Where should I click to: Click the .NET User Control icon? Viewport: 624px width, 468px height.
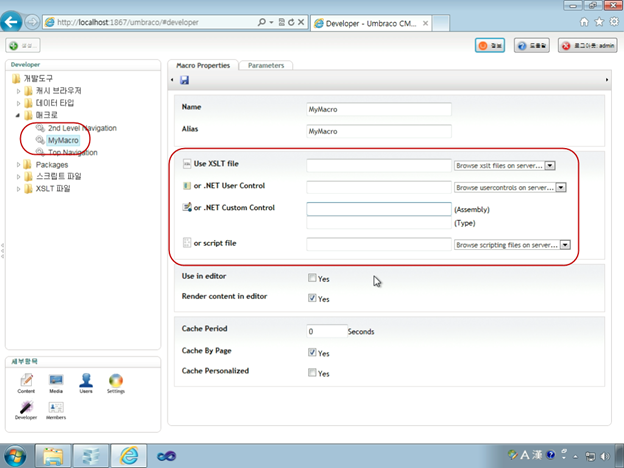(187, 186)
